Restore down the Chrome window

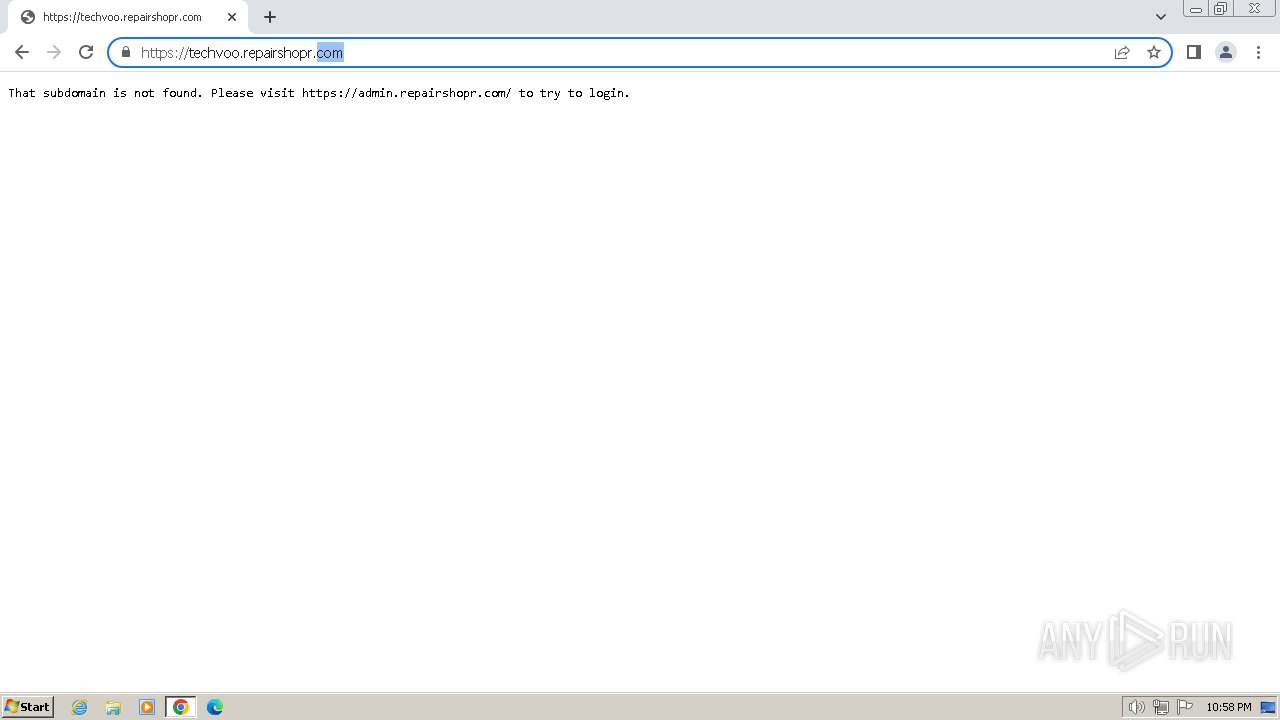pos(1221,9)
